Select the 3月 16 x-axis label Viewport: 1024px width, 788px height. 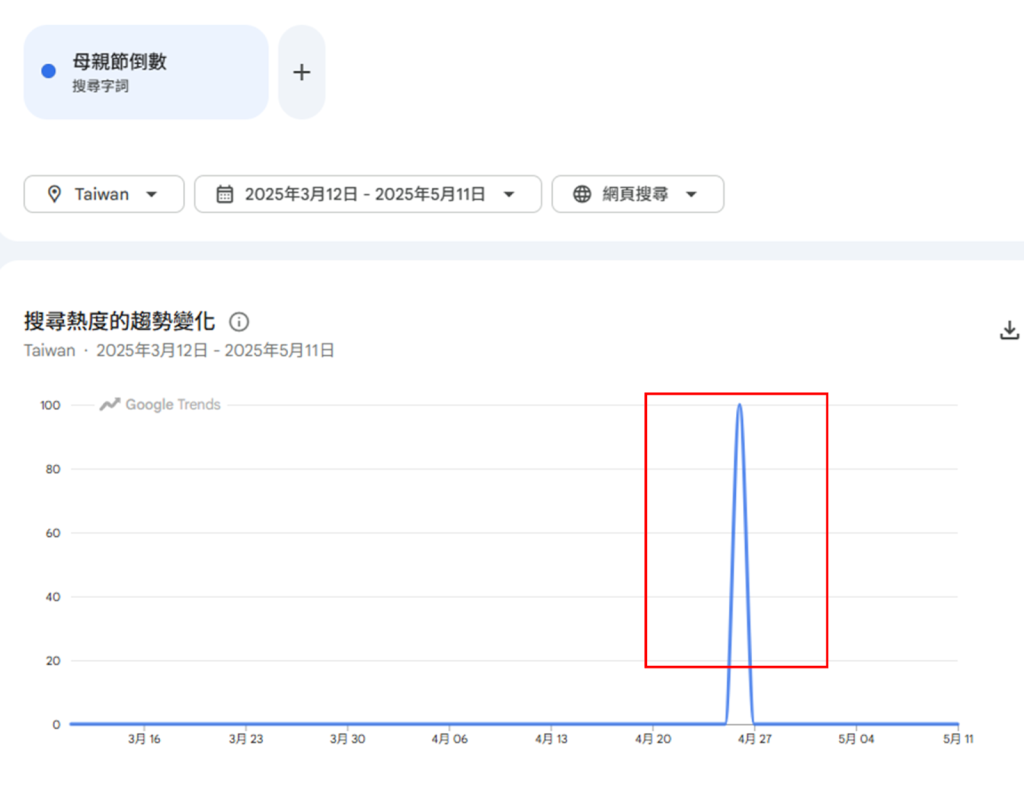(144, 739)
